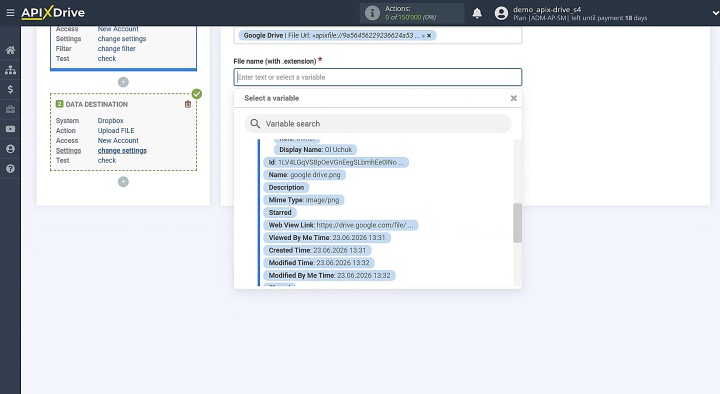The height and width of the screenshot is (394, 720).
Task: Select the Mime Type variable
Action: point(304,200)
